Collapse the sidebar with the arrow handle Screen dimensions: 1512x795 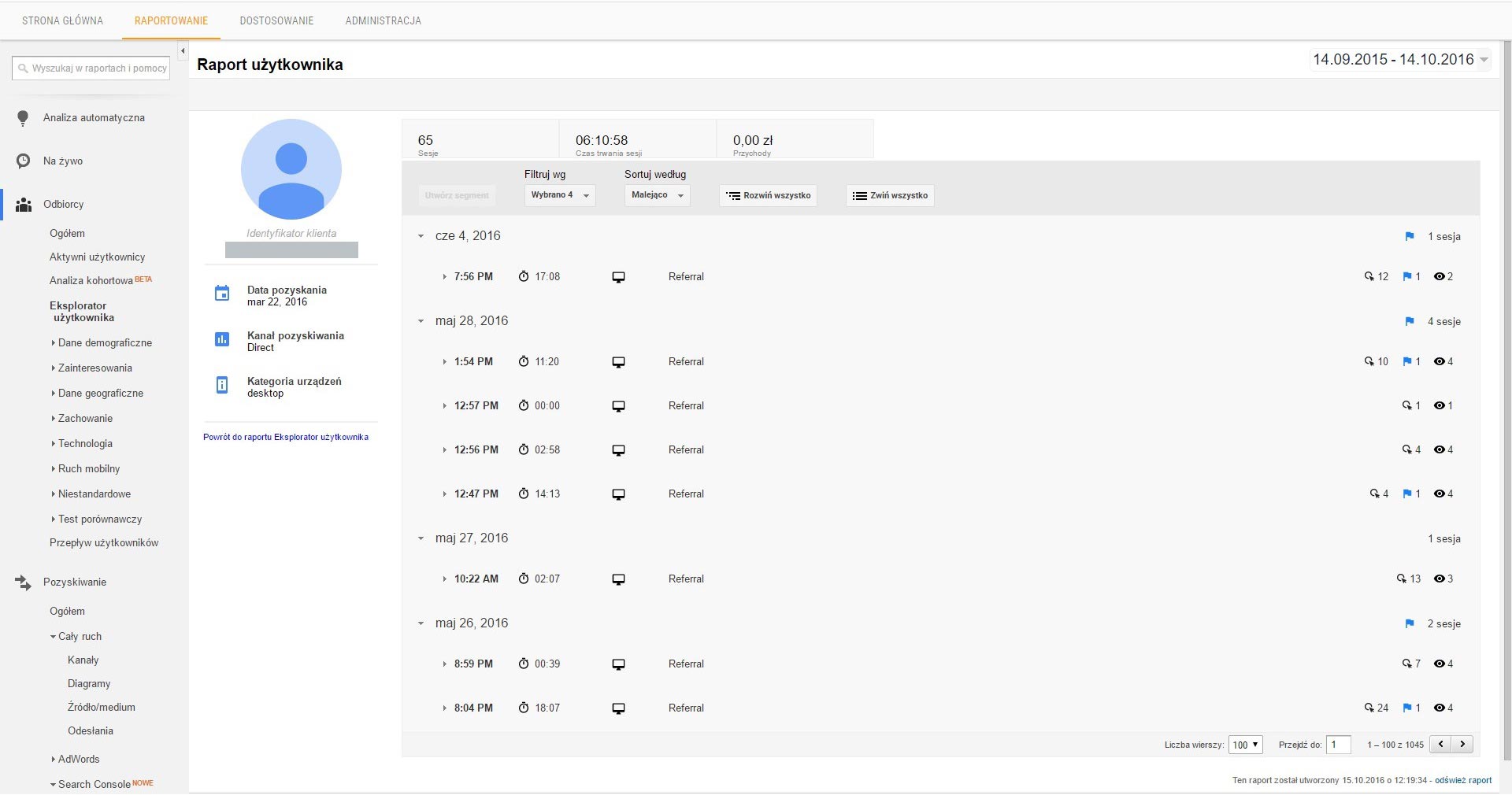[x=183, y=51]
